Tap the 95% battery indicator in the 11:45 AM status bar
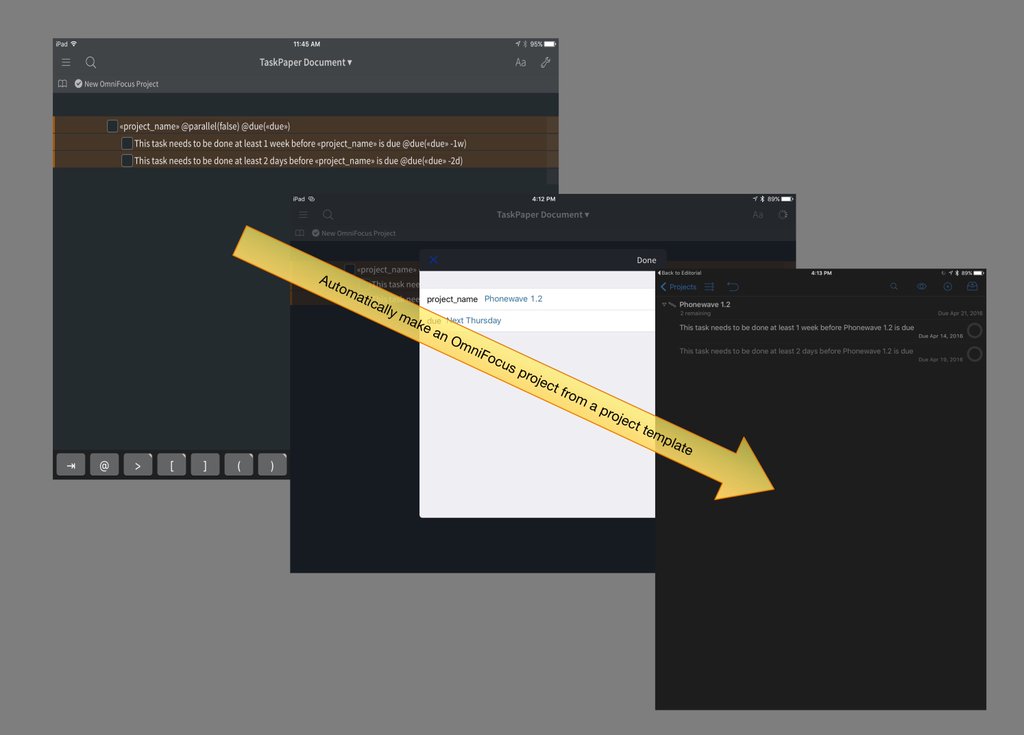The image size is (1024, 735). 543,44
